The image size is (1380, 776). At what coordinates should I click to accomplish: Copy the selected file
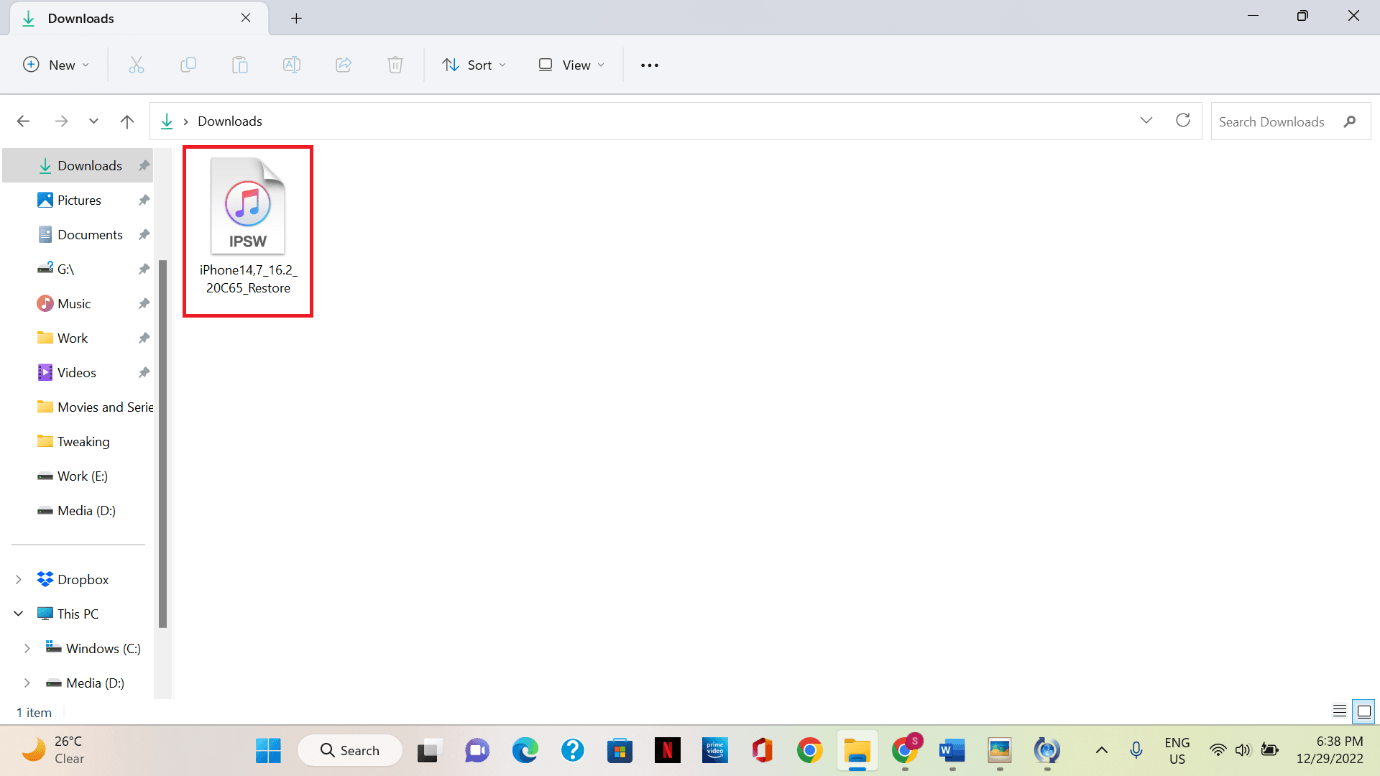pos(188,64)
